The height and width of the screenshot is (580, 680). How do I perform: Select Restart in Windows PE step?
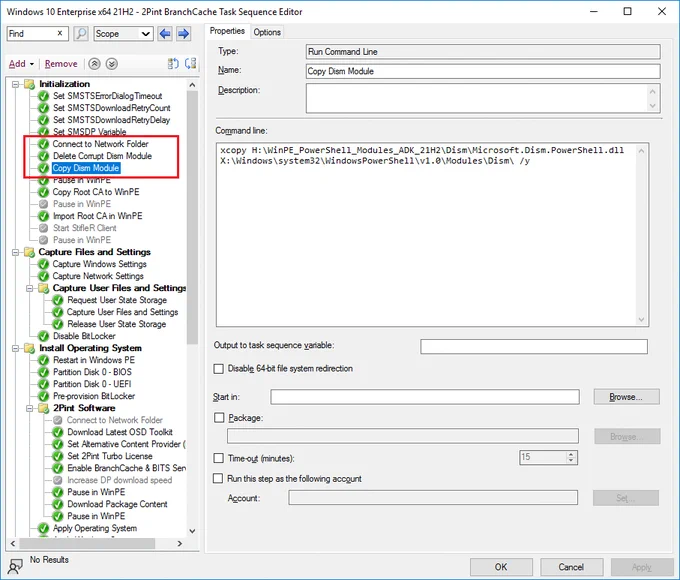(94, 360)
